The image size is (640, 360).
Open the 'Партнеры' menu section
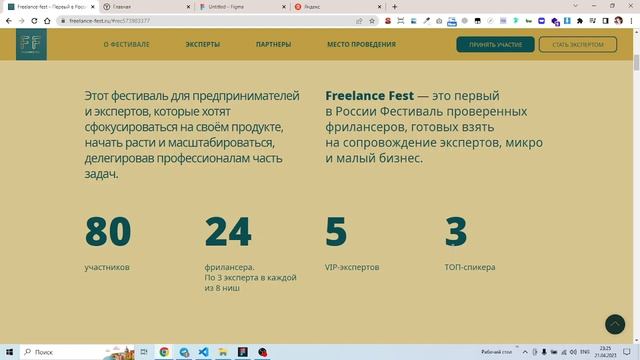273,44
